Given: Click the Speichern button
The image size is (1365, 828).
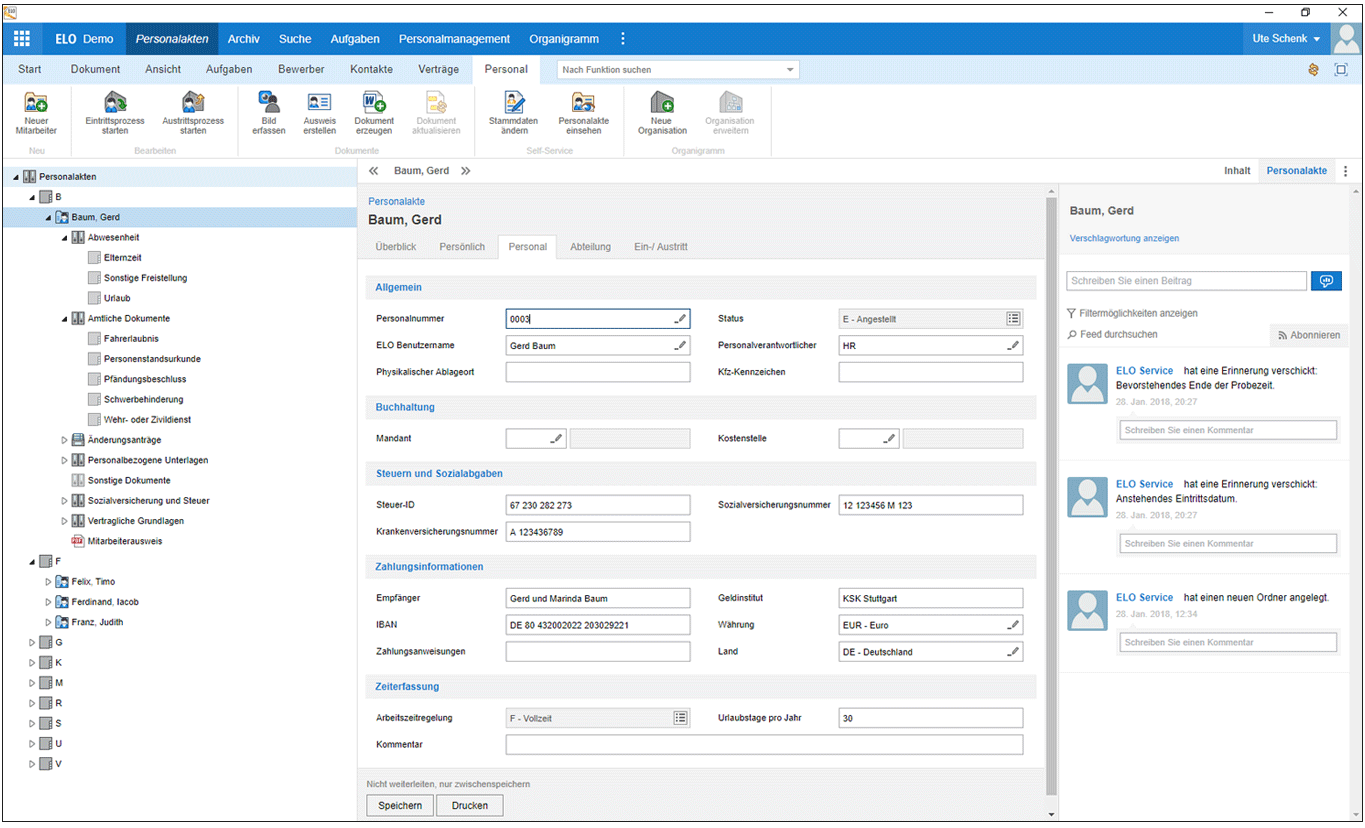Looking at the screenshot, I should click(x=400, y=805).
